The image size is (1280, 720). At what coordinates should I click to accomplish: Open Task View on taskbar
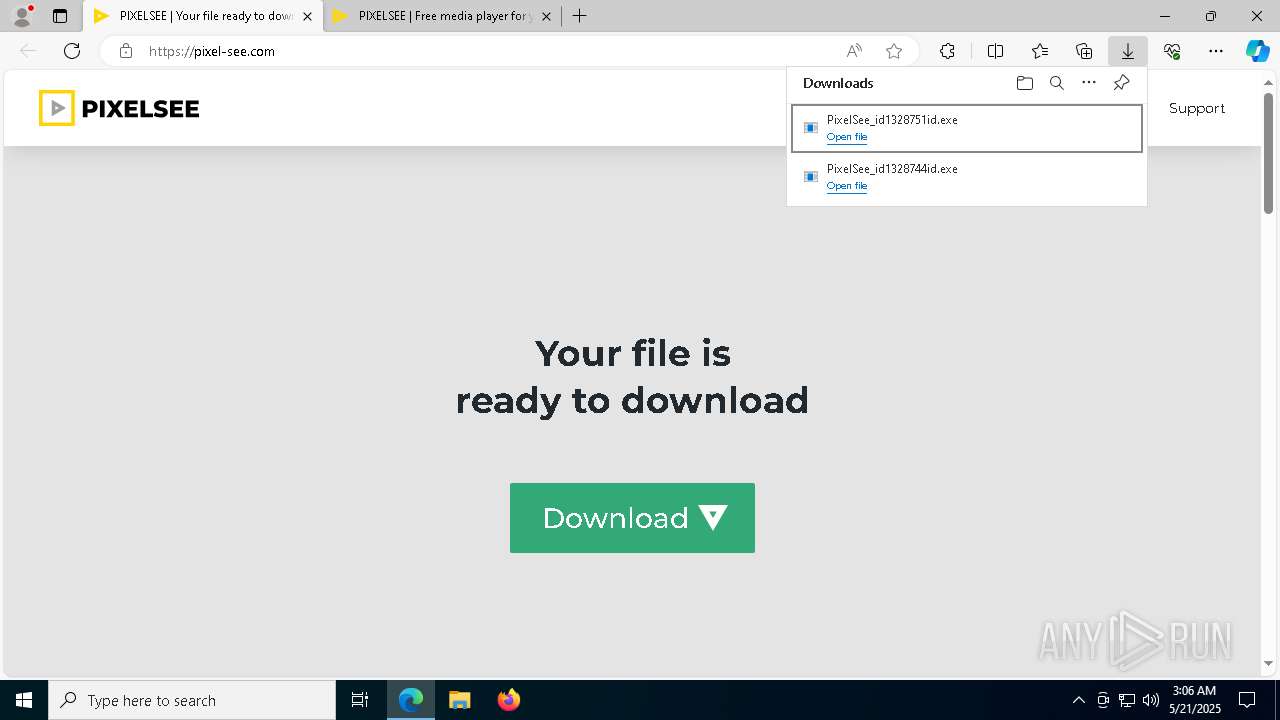point(360,700)
